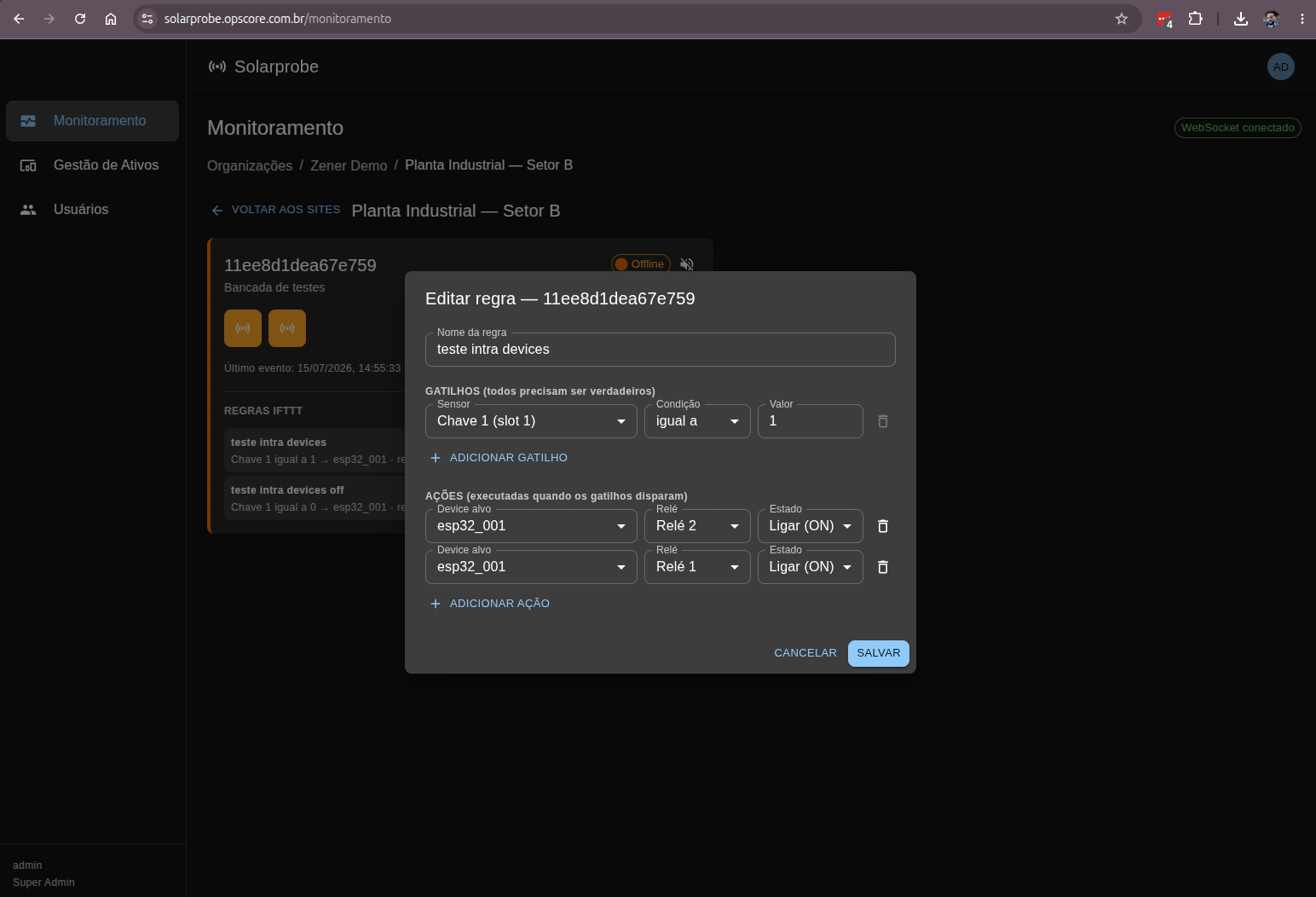Delete the Relé 1 action row
The image size is (1316, 897).
point(883,567)
